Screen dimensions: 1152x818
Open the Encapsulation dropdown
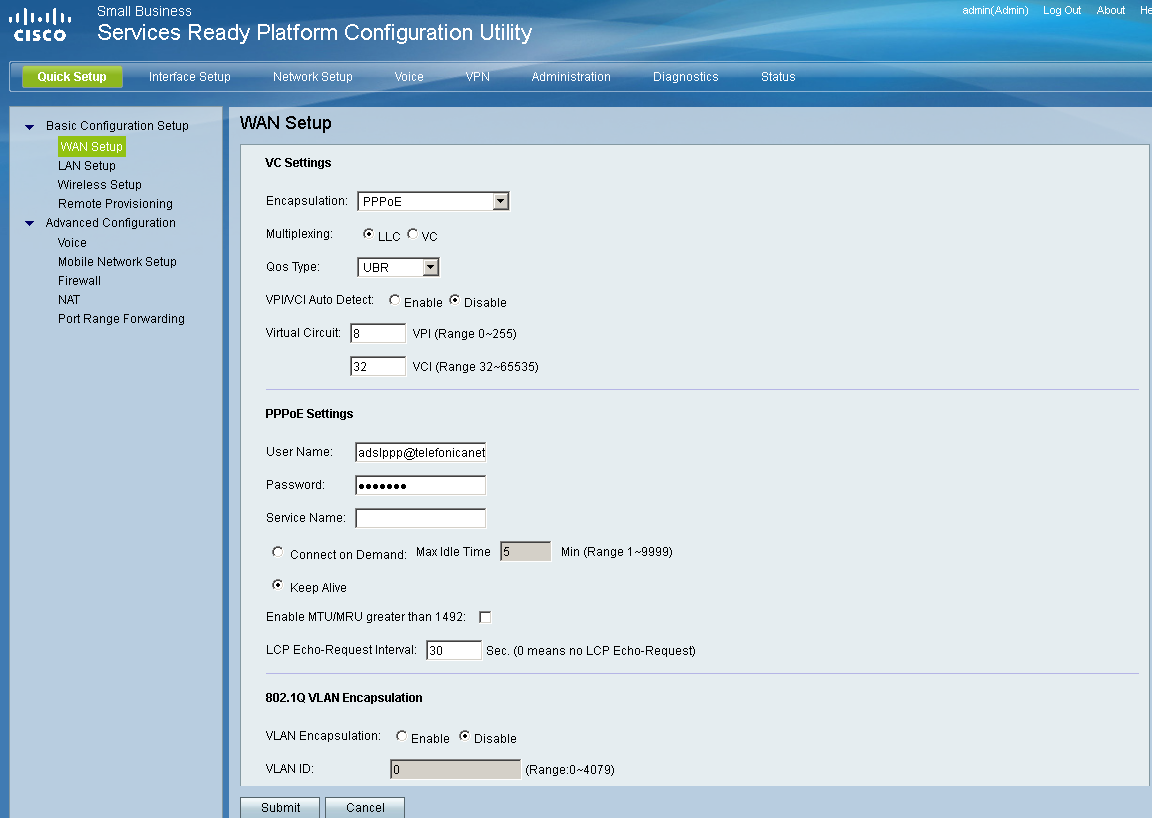(x=499, y=200)
